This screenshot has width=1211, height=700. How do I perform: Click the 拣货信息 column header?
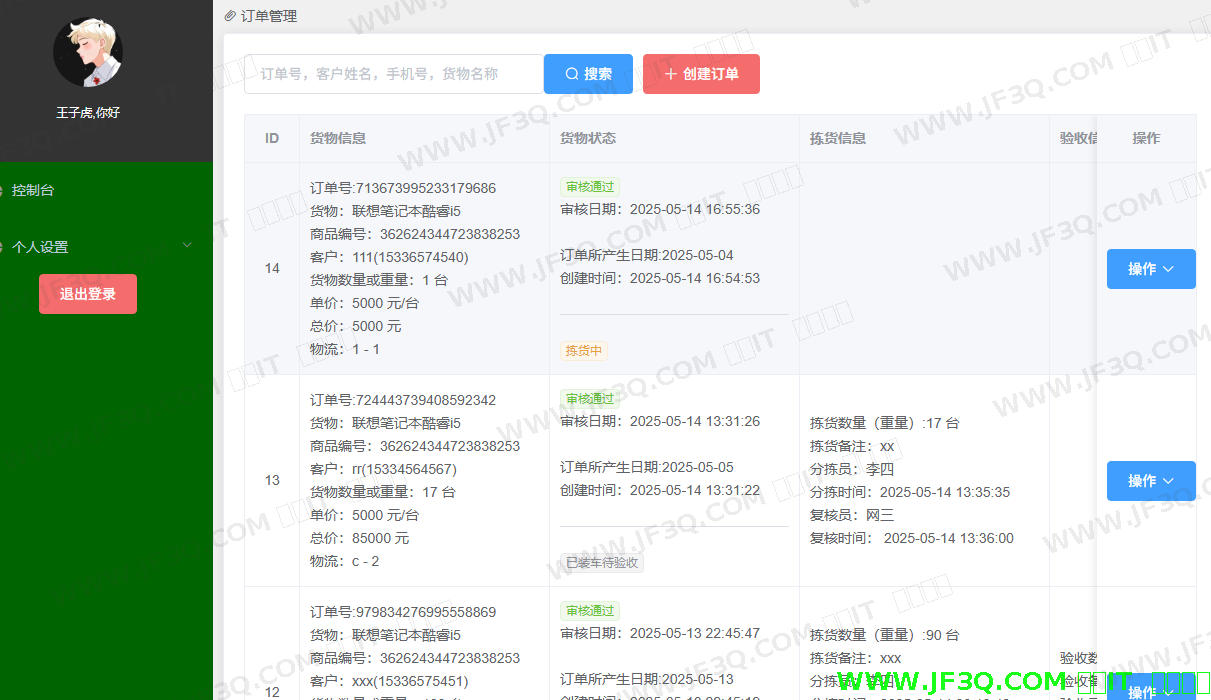tap(838, 138)
